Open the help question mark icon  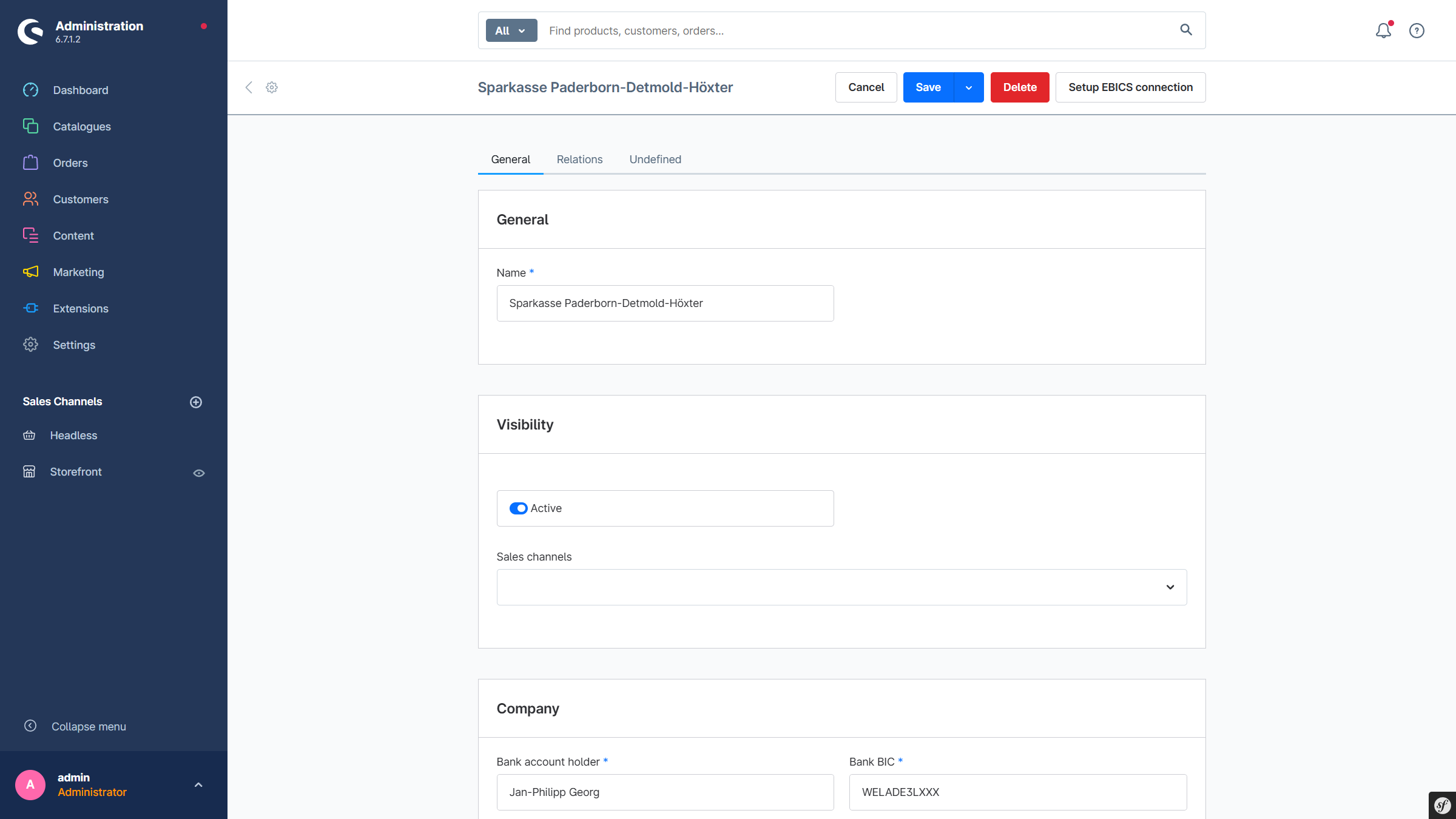pos(1417,30)
